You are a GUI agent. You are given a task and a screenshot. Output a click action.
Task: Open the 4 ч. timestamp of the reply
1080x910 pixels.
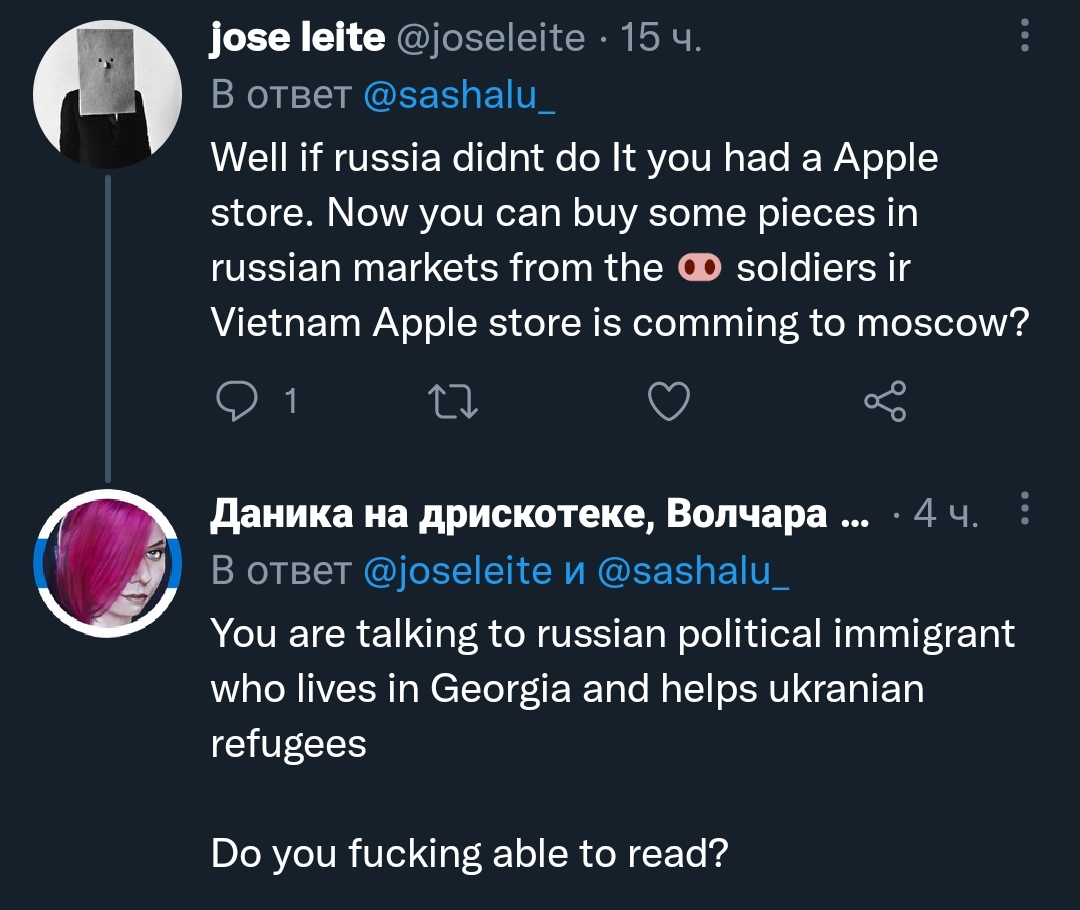947,514
